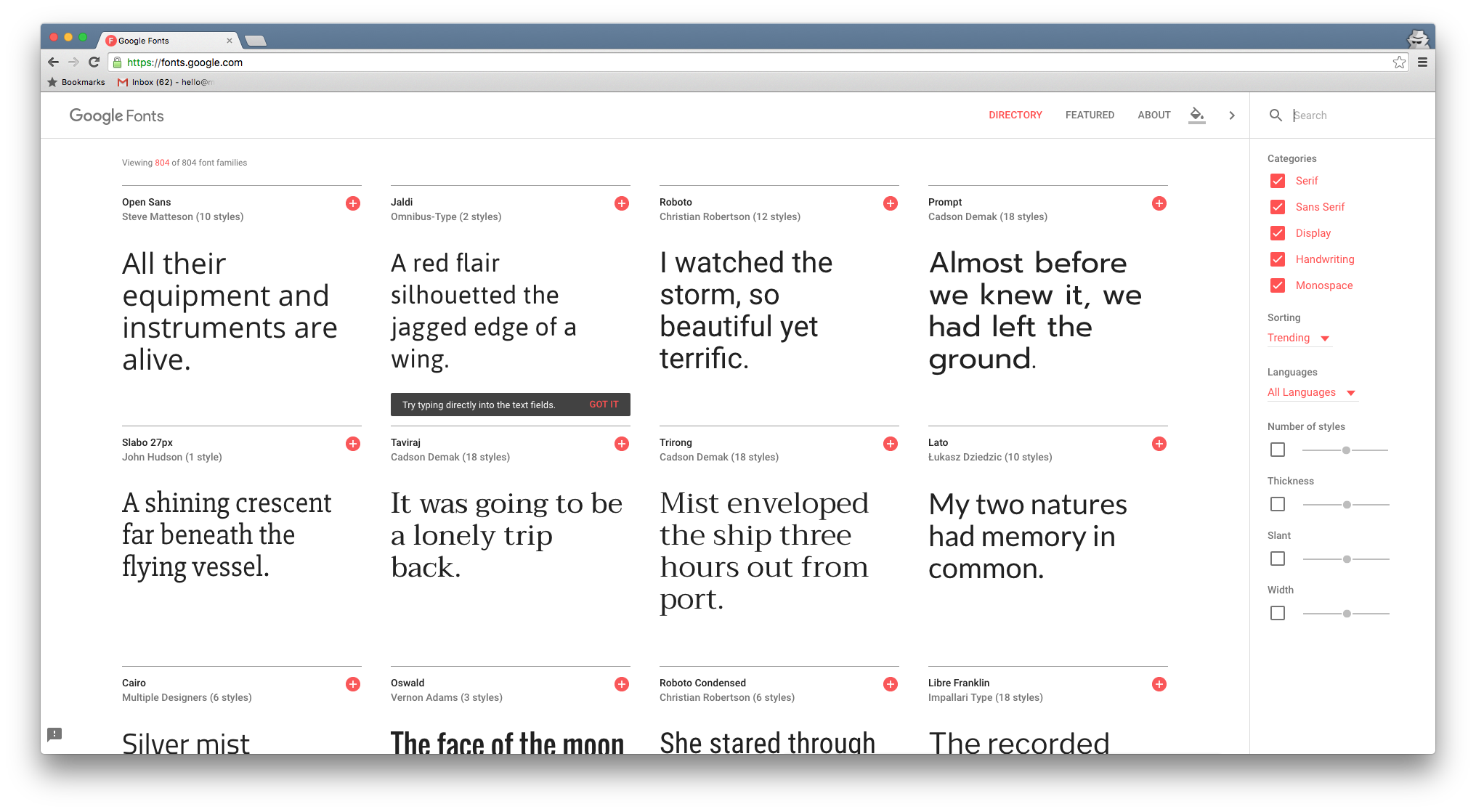This screenshot has width=1476, height=812.
Task: Open the DIRECTORY tab
Action: click(1015, 115)
